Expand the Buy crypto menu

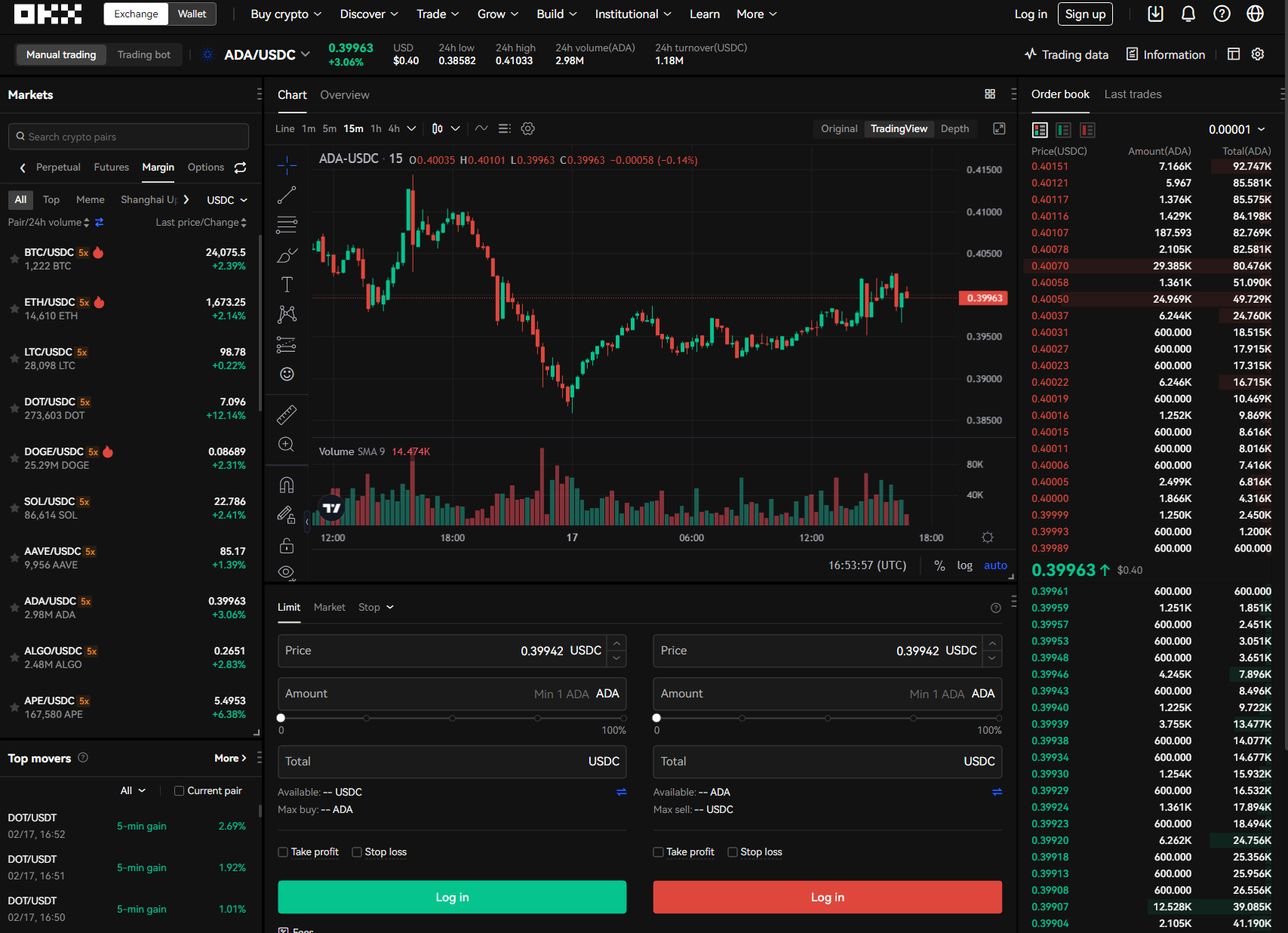tap(286, 14)
